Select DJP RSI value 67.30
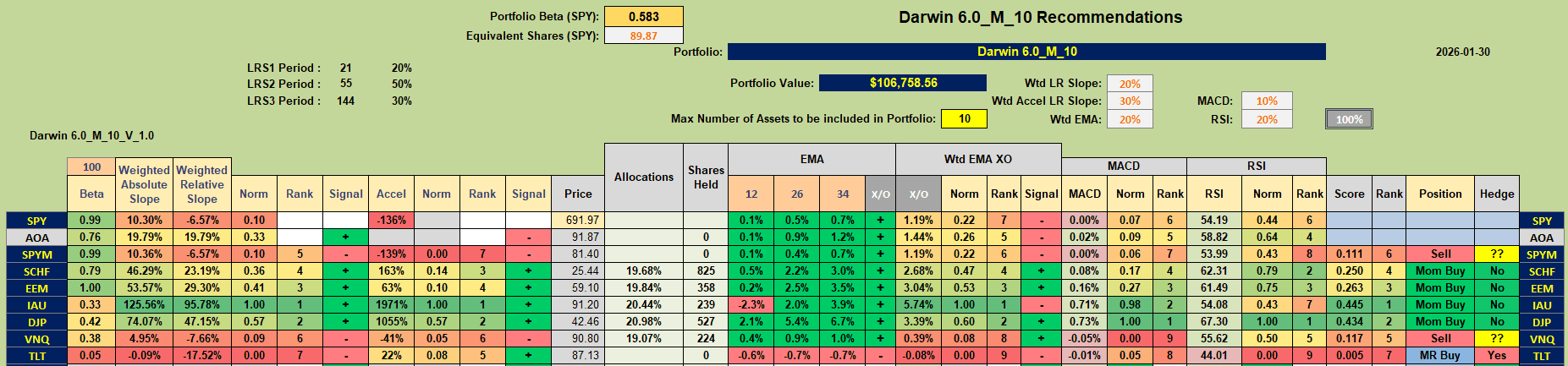This screenshot has width=1568, height=366. coord(1214,321)
